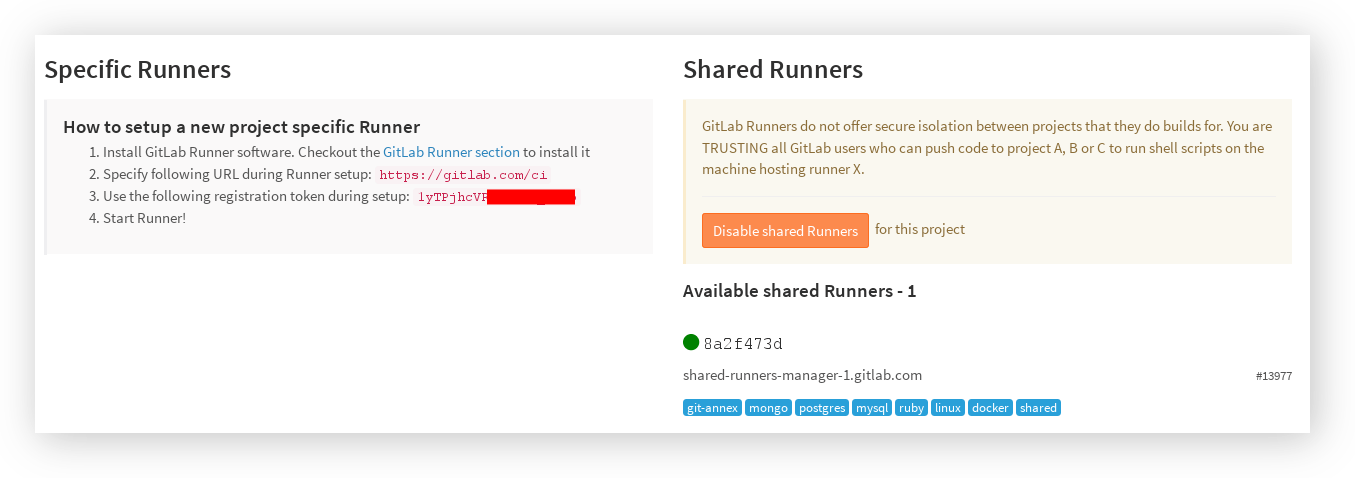Click the green runner status dot

coord(691,342)
